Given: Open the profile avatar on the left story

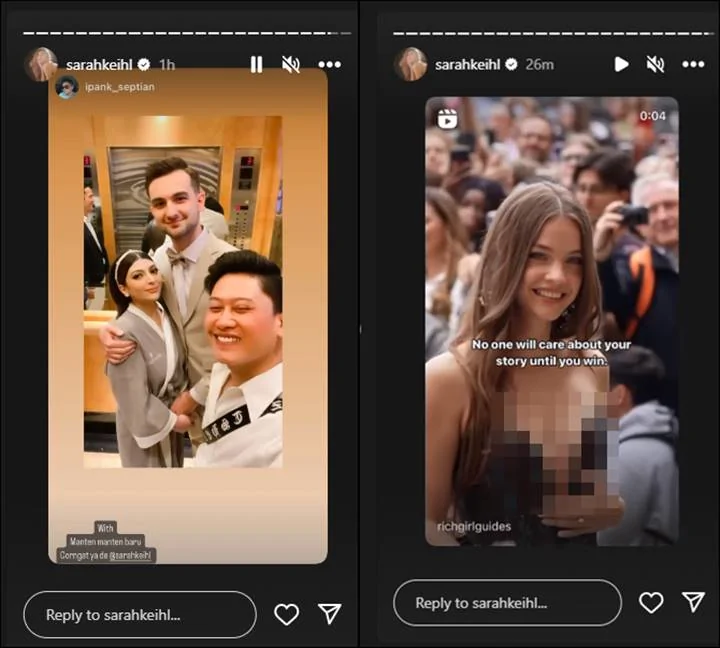Looking at the screenshot, I should pyautogui.click(x=41, y=64).
